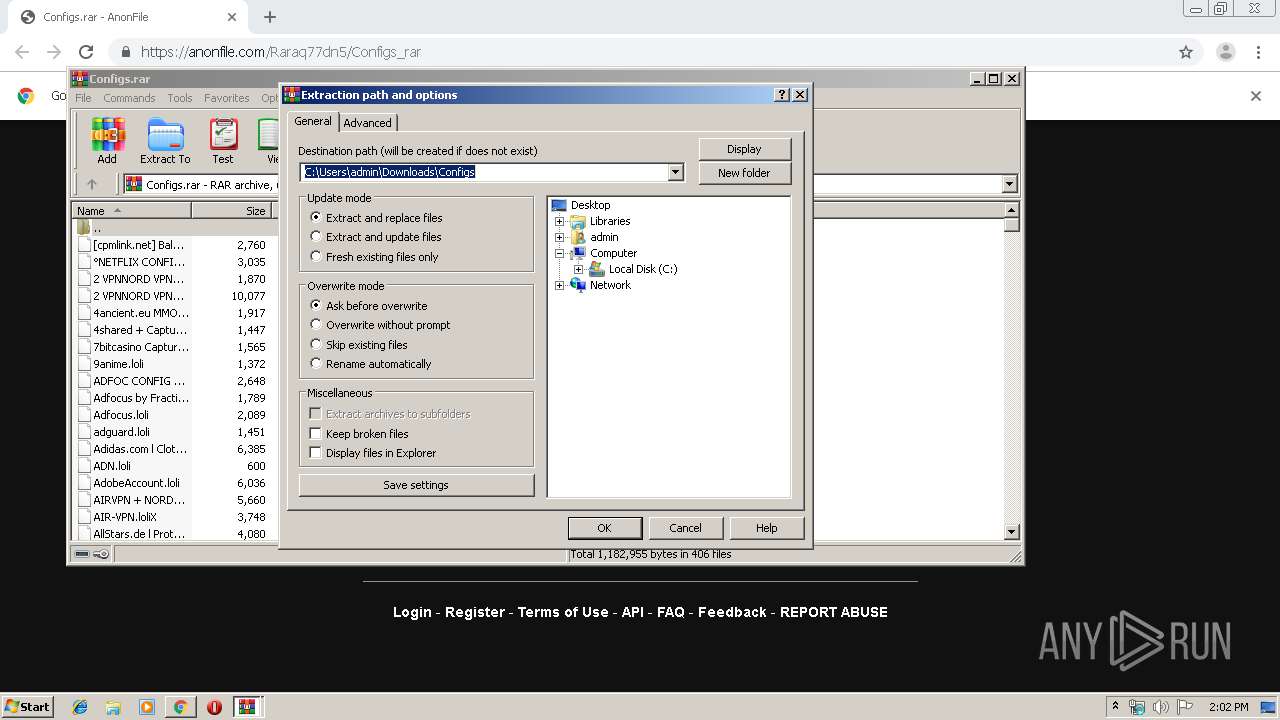Switch to WinRAR in the taskbar
Image resolution: width=1280 pixels, height=720 pixels.
(247, 707)
